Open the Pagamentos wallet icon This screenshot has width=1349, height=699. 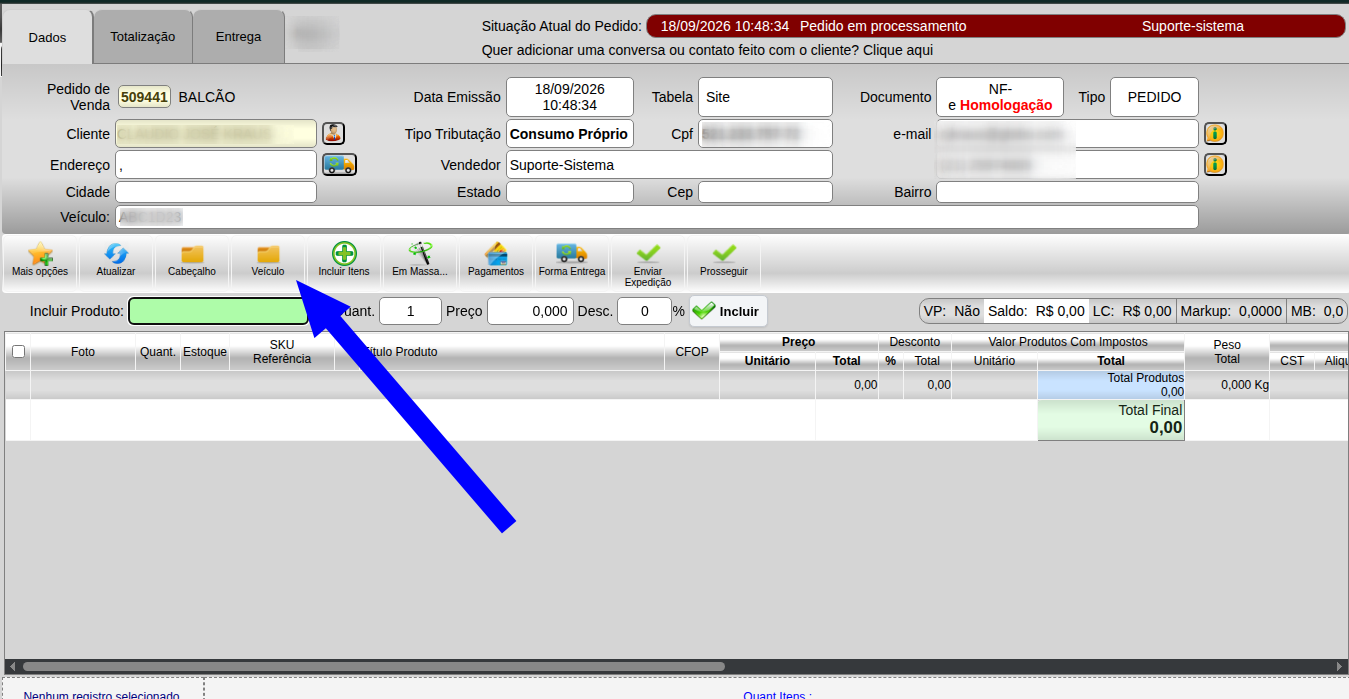[x=496, y=261]
